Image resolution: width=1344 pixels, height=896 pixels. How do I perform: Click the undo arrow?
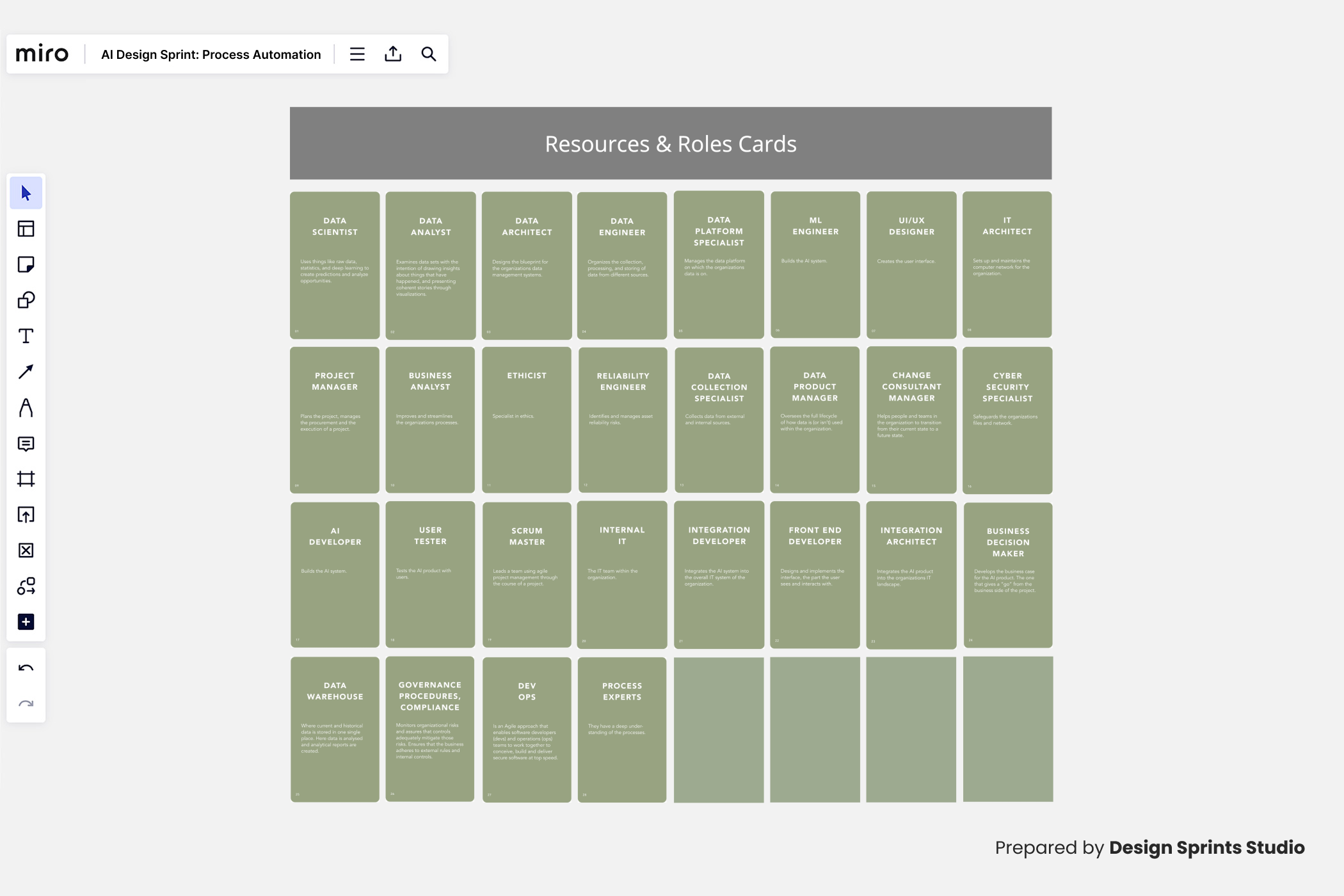tap(26, 668)
